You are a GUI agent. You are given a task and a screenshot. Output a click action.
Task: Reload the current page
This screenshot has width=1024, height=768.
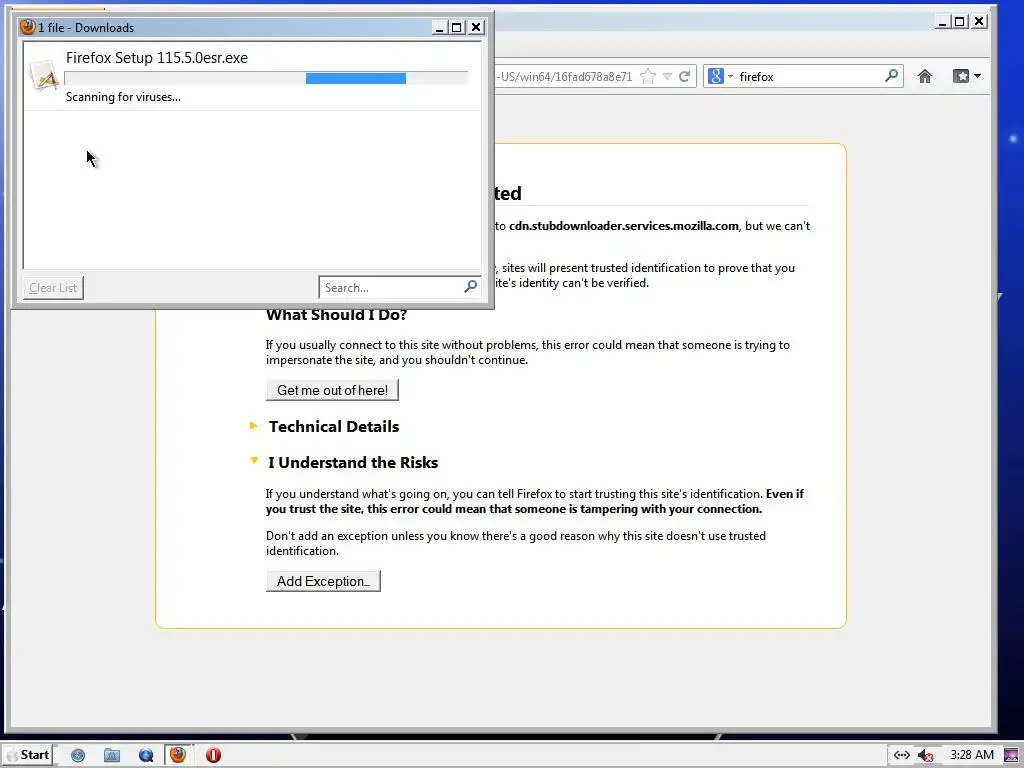click(x=684, y=76)
